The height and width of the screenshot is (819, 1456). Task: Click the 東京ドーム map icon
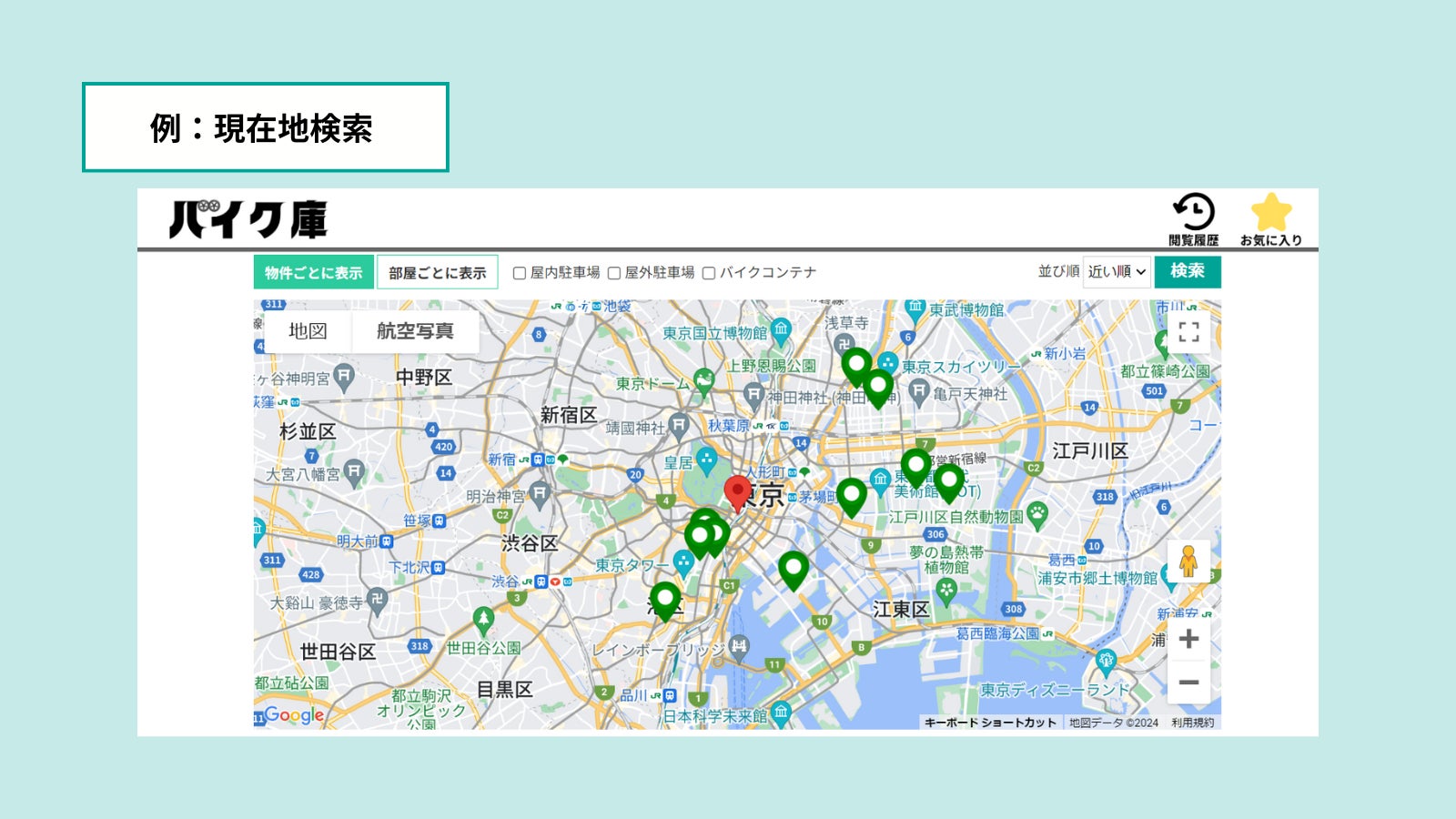tap(703, 381)
